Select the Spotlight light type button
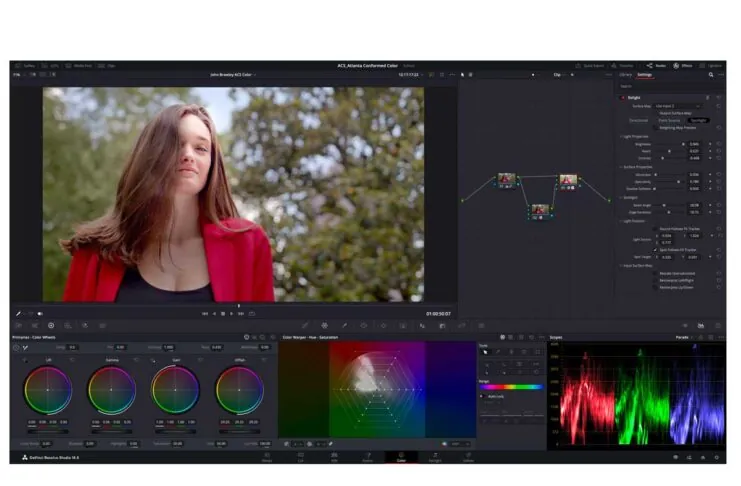The image size is (741, 486). point(697,120)
